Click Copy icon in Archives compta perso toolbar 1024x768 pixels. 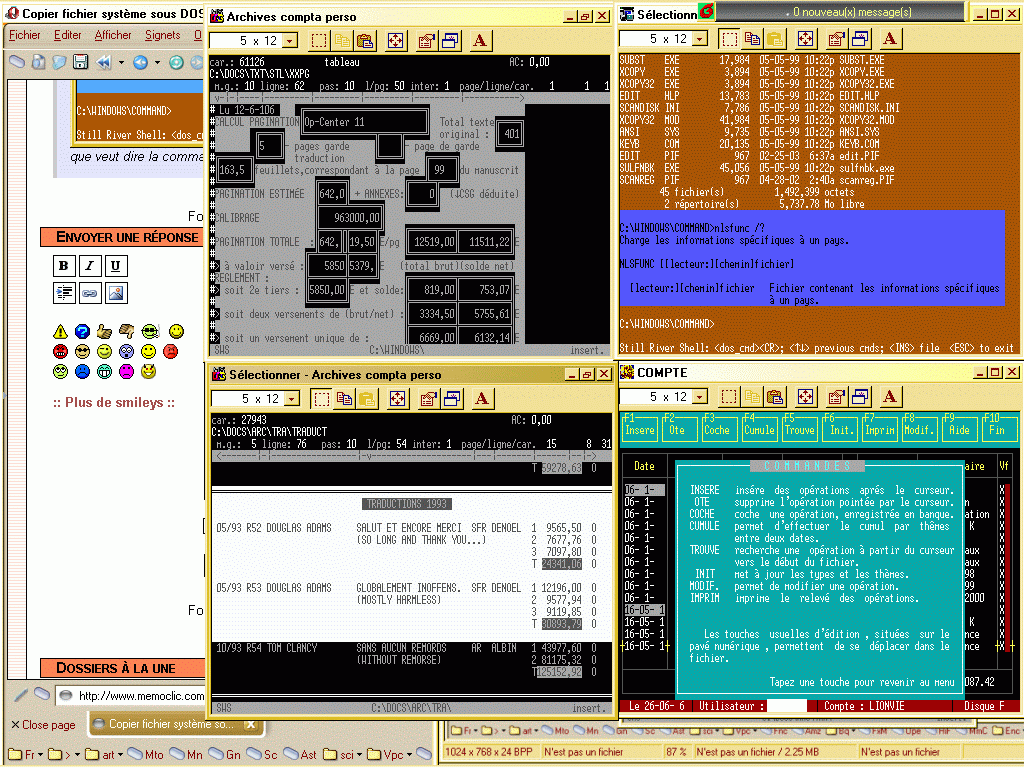point(342,41)
